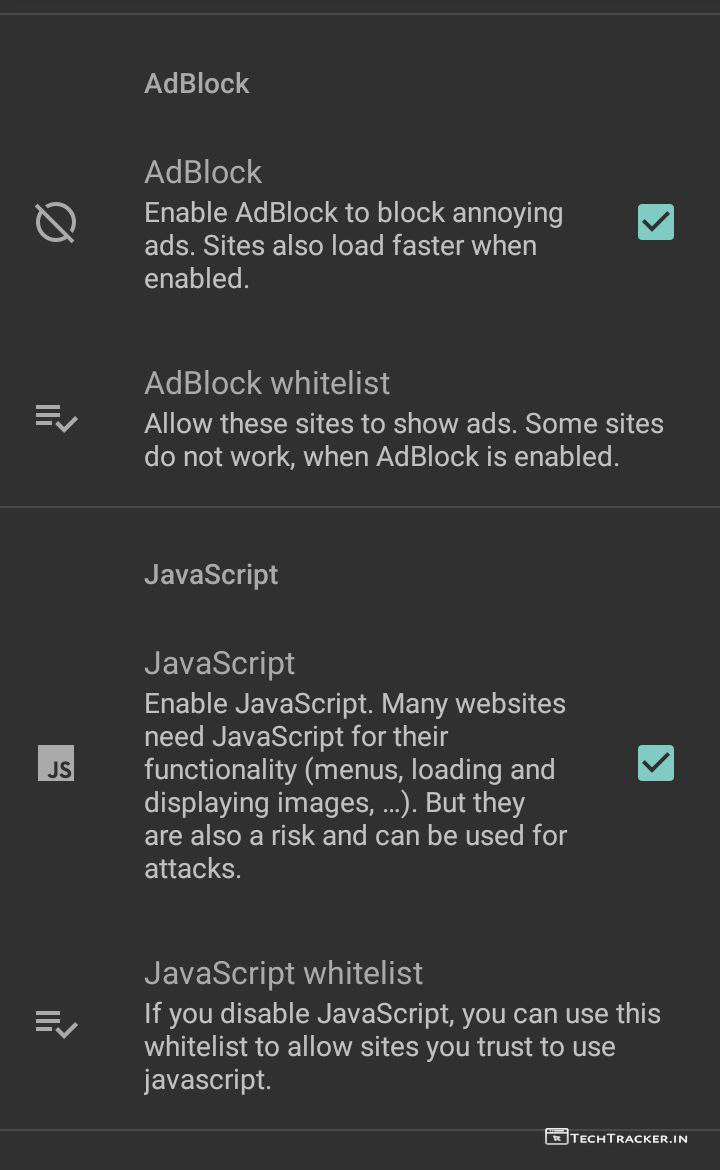Image resolution: width=720 pixels, height=1170 pixels.
Task: Select the AdBlock setting title
Action: 203,172
